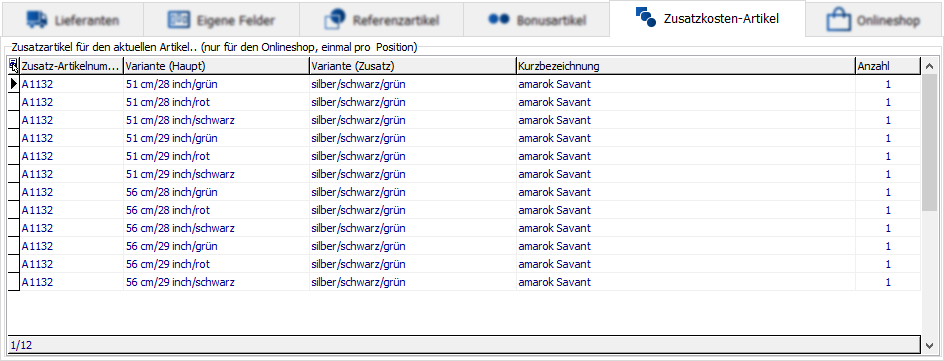Click the Onlineshop shopping bag icon
The width and height of the screenshot is (944, 361).
(838, 19)
